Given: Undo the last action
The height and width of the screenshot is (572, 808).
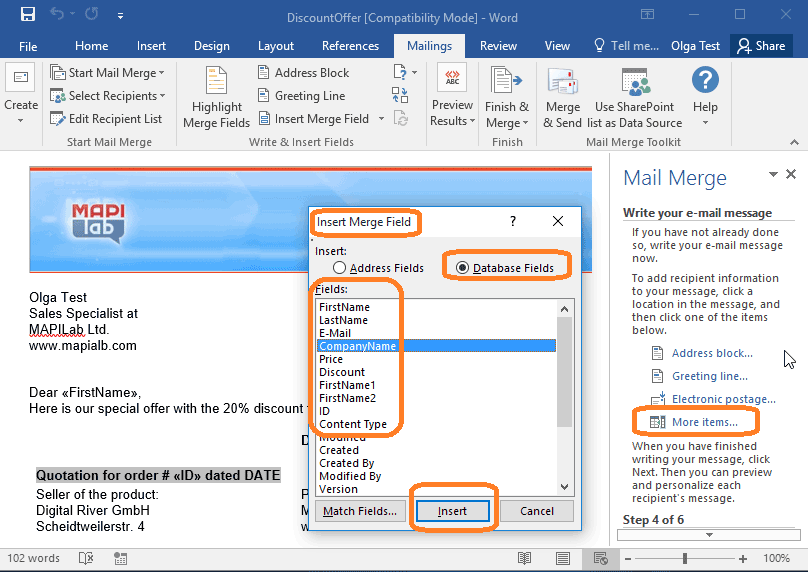Looking at the screenshot, I should (57, 14).
